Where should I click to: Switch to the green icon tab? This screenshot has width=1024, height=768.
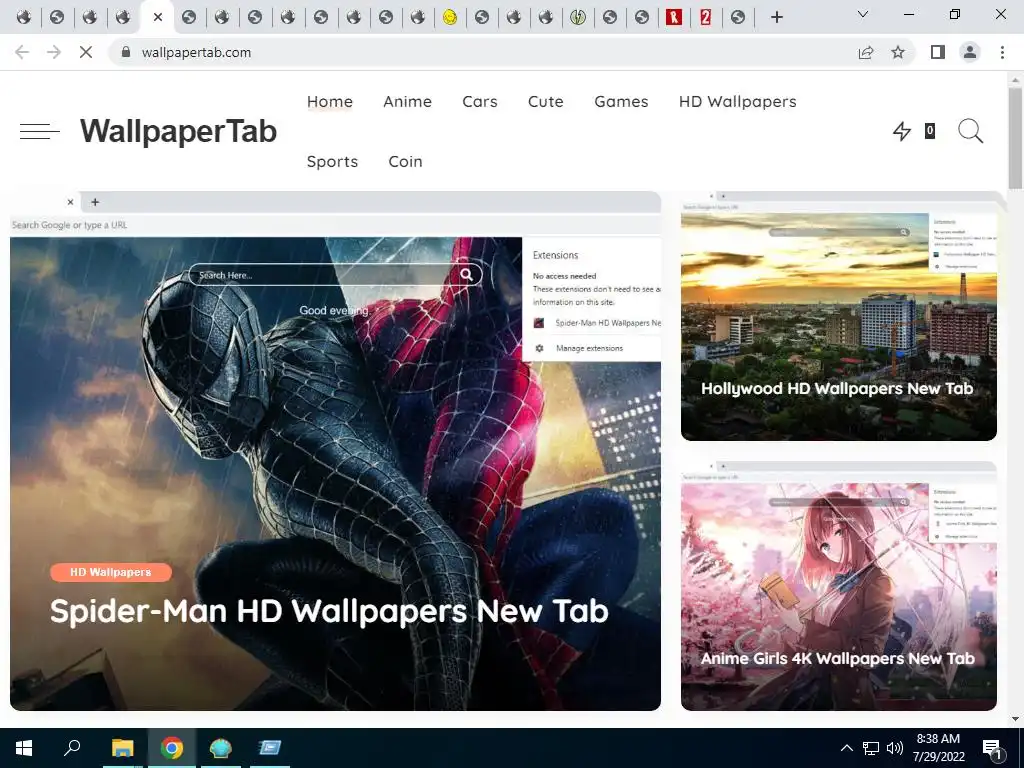pos(577,18)
